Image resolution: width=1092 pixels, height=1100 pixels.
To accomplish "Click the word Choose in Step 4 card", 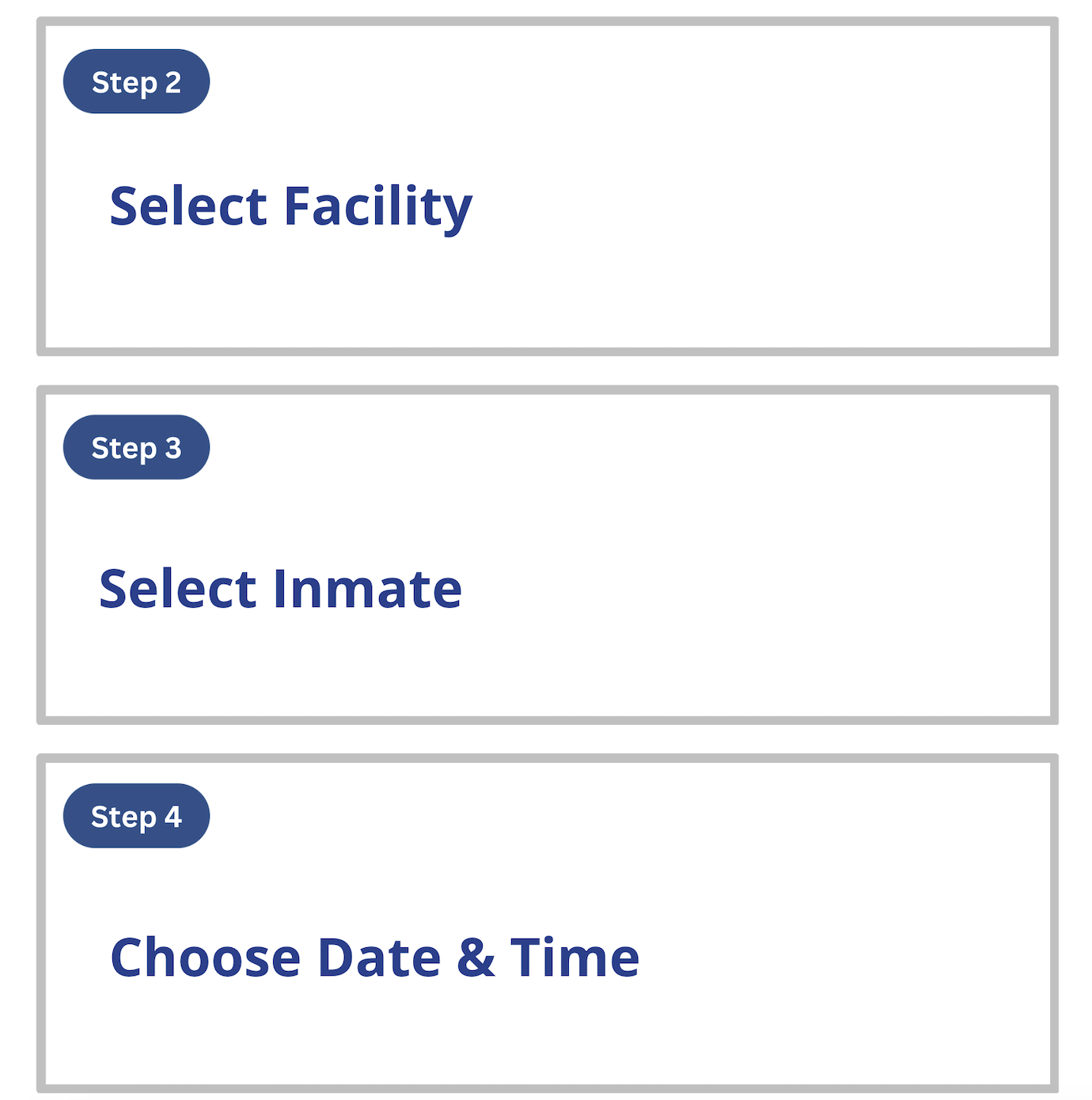I will [x=206, y=958].
